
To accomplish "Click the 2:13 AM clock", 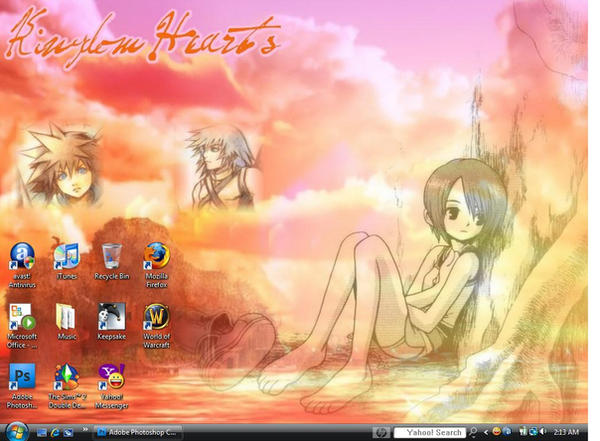I will [x=566, y=433].
